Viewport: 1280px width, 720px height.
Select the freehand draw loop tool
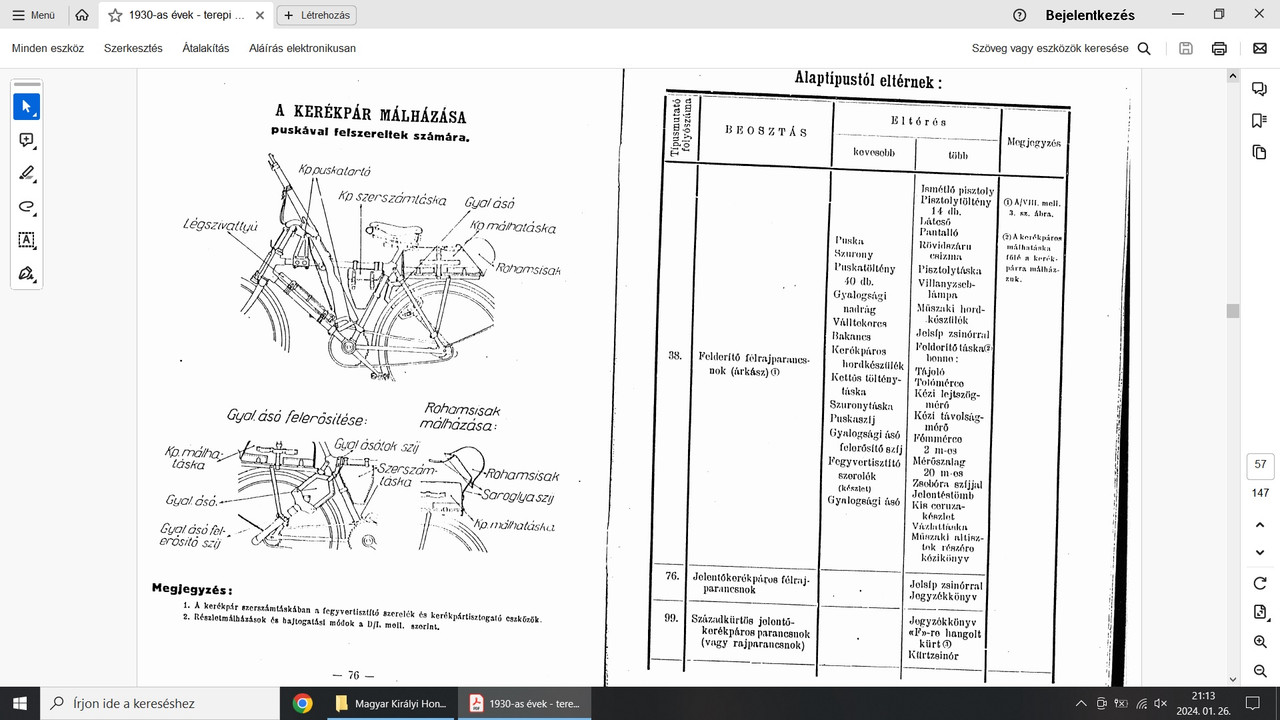[26, 206]
